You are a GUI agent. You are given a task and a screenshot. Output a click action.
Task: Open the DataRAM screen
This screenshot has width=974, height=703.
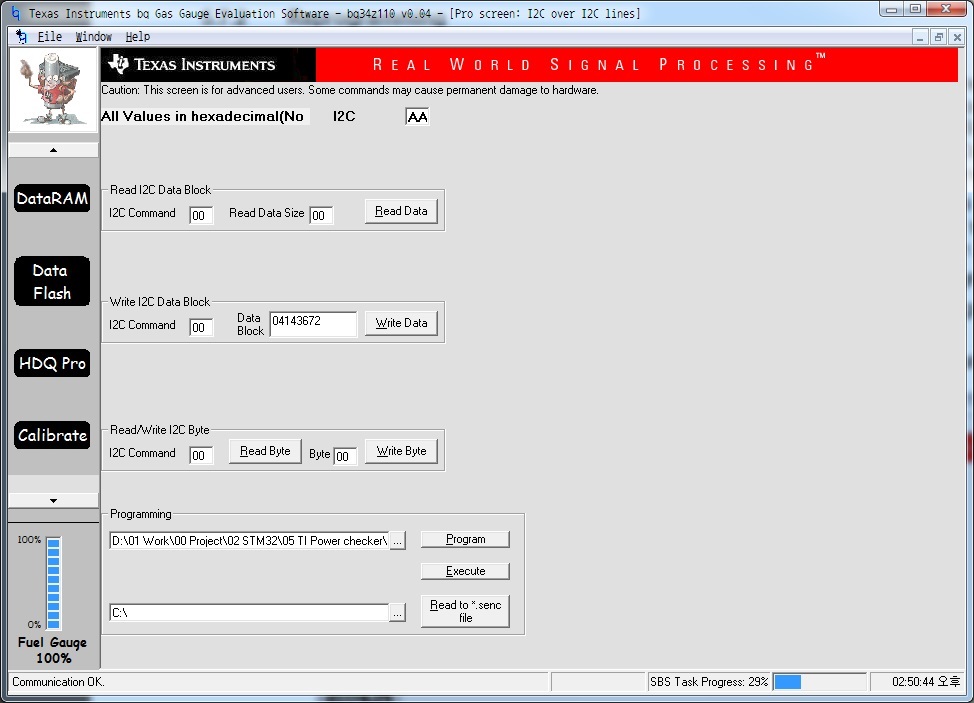pos(52,198)
